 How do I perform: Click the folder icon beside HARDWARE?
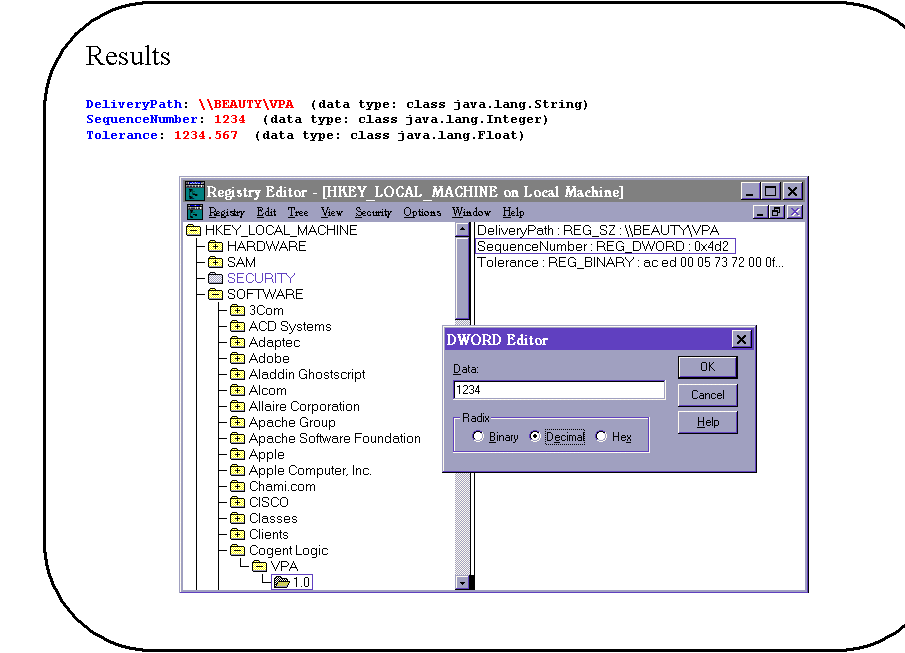pos(216,246)
